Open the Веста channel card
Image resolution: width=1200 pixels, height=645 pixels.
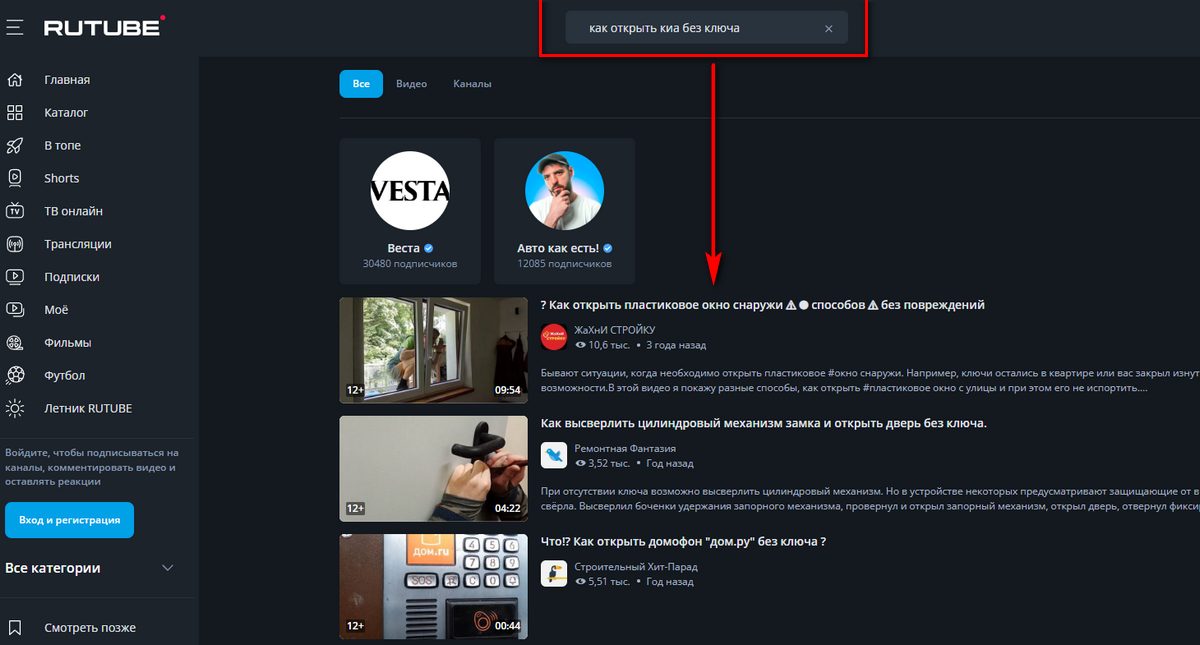click(410, 211)
